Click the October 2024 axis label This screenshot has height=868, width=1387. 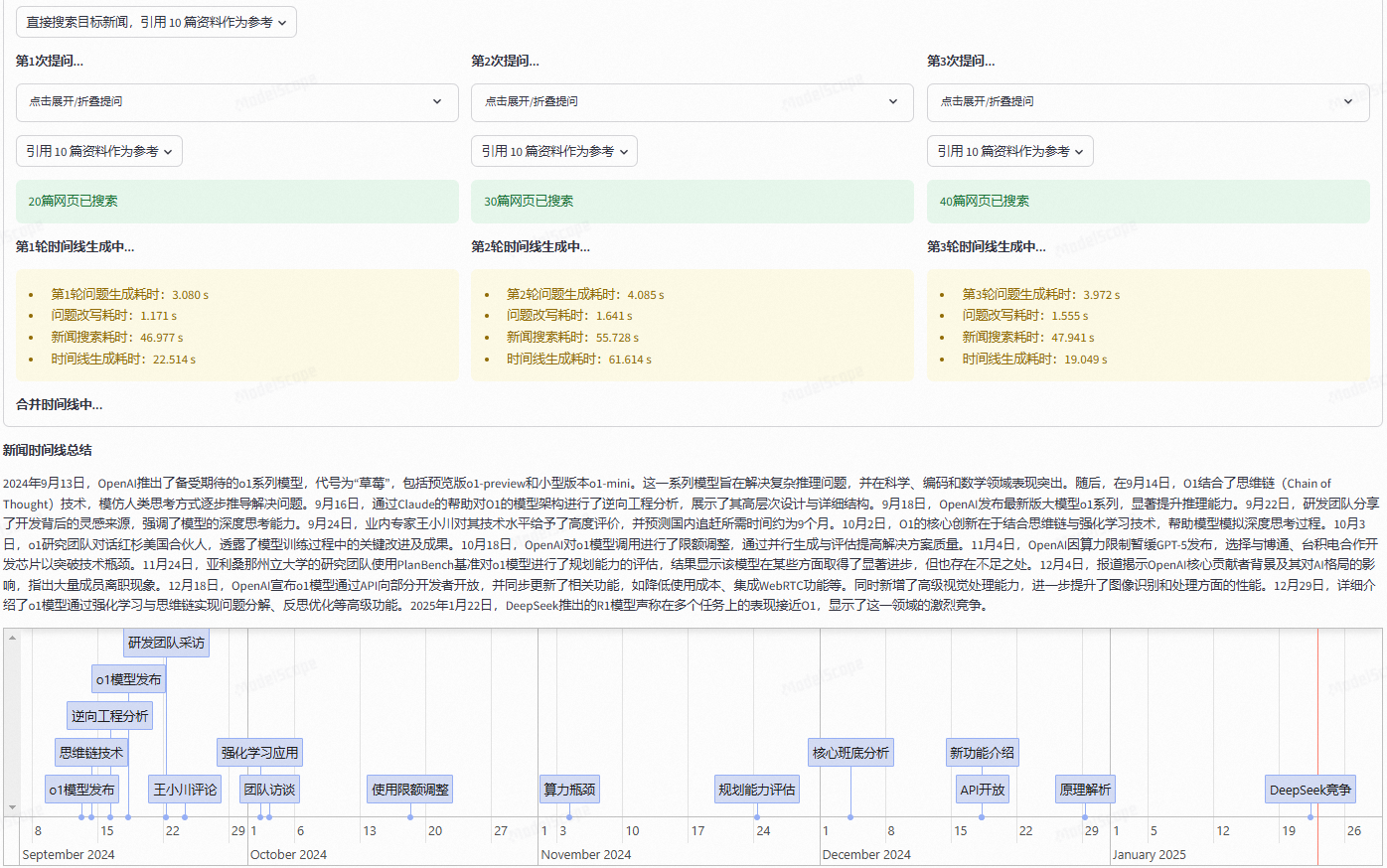click(x=288, y=854)
